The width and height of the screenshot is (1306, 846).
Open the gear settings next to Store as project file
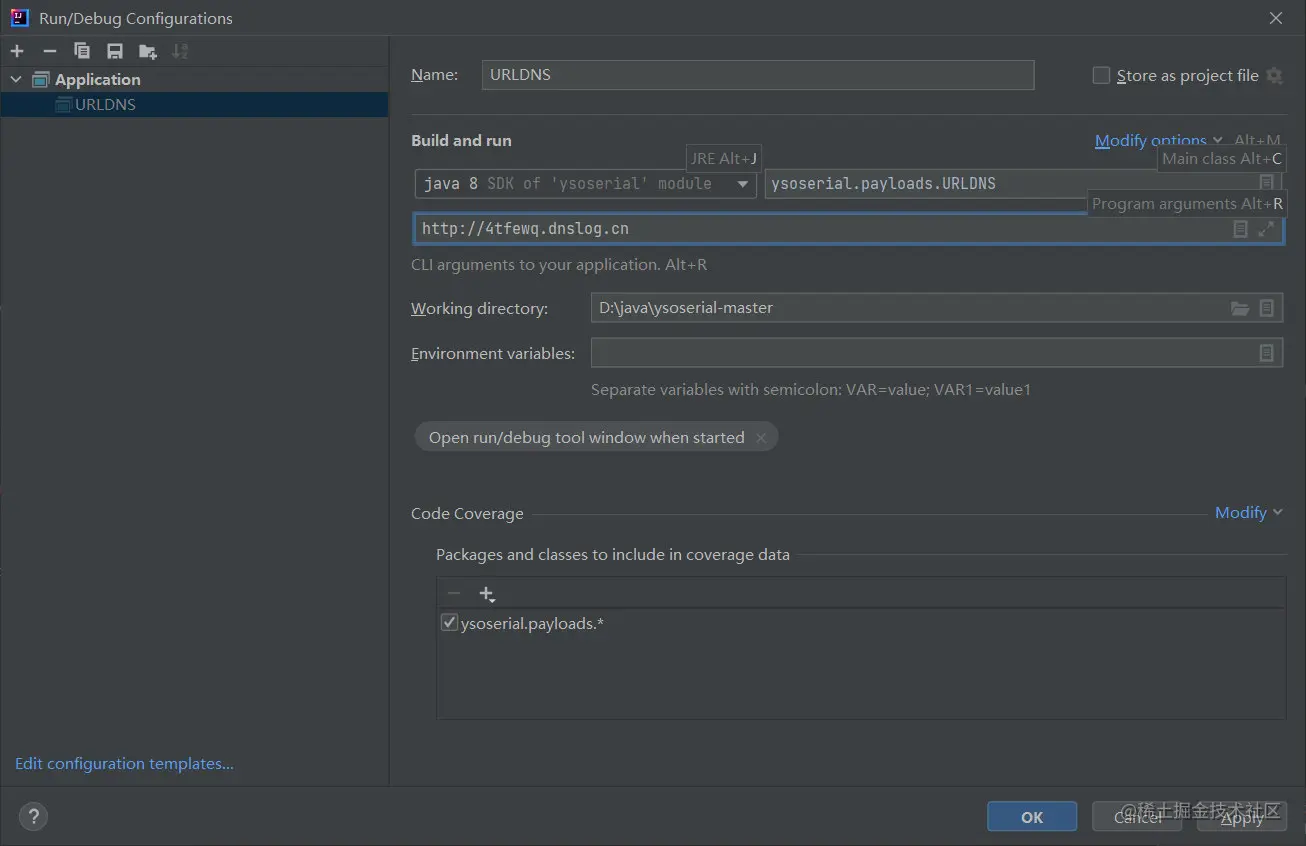point(1274,75)
